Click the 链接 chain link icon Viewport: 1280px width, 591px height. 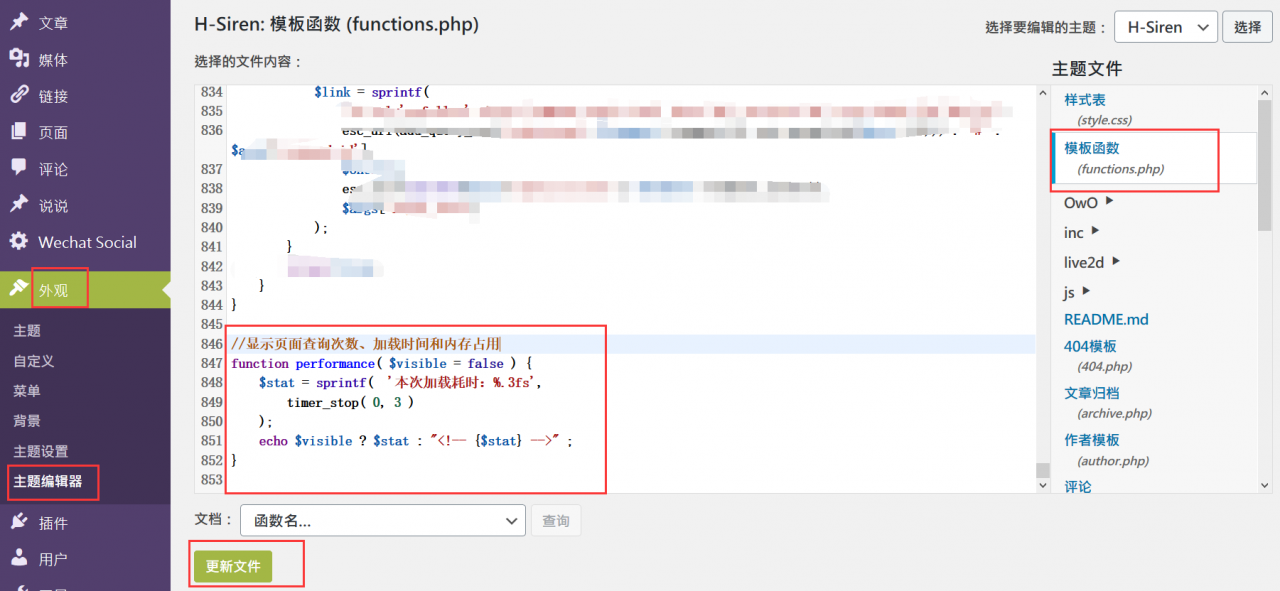(18, 96)
